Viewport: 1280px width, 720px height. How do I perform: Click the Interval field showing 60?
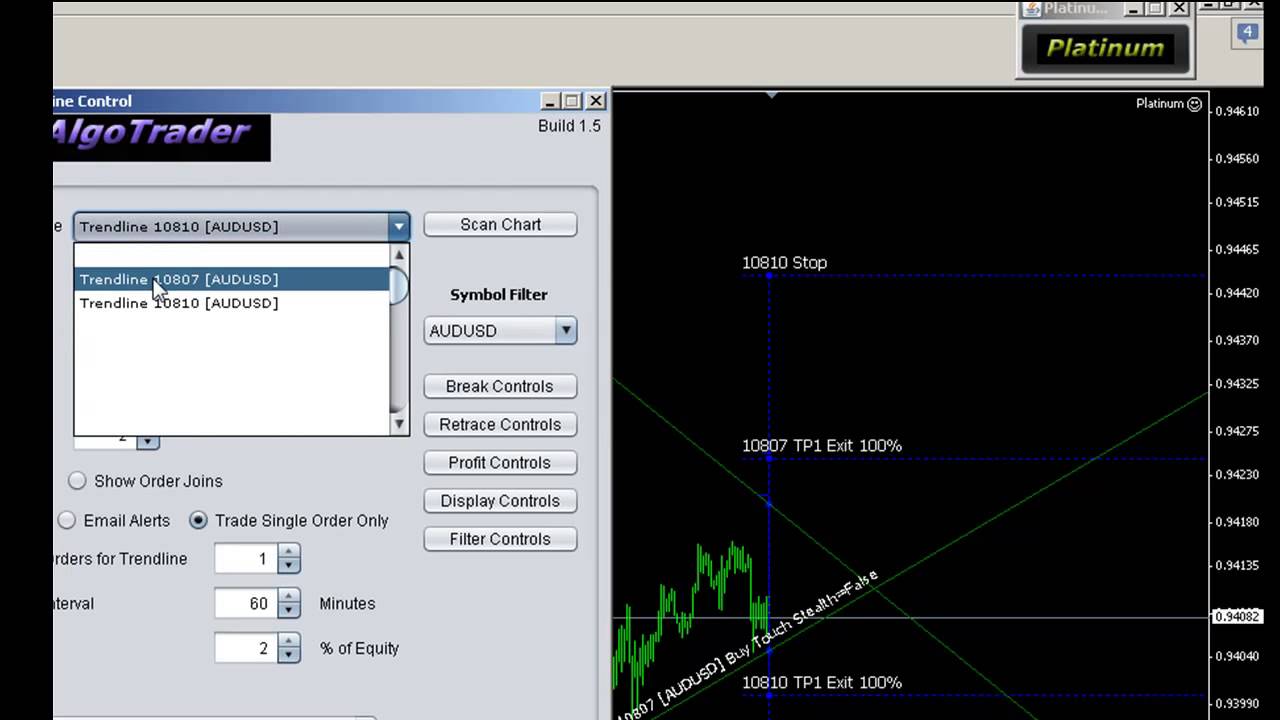247,604
